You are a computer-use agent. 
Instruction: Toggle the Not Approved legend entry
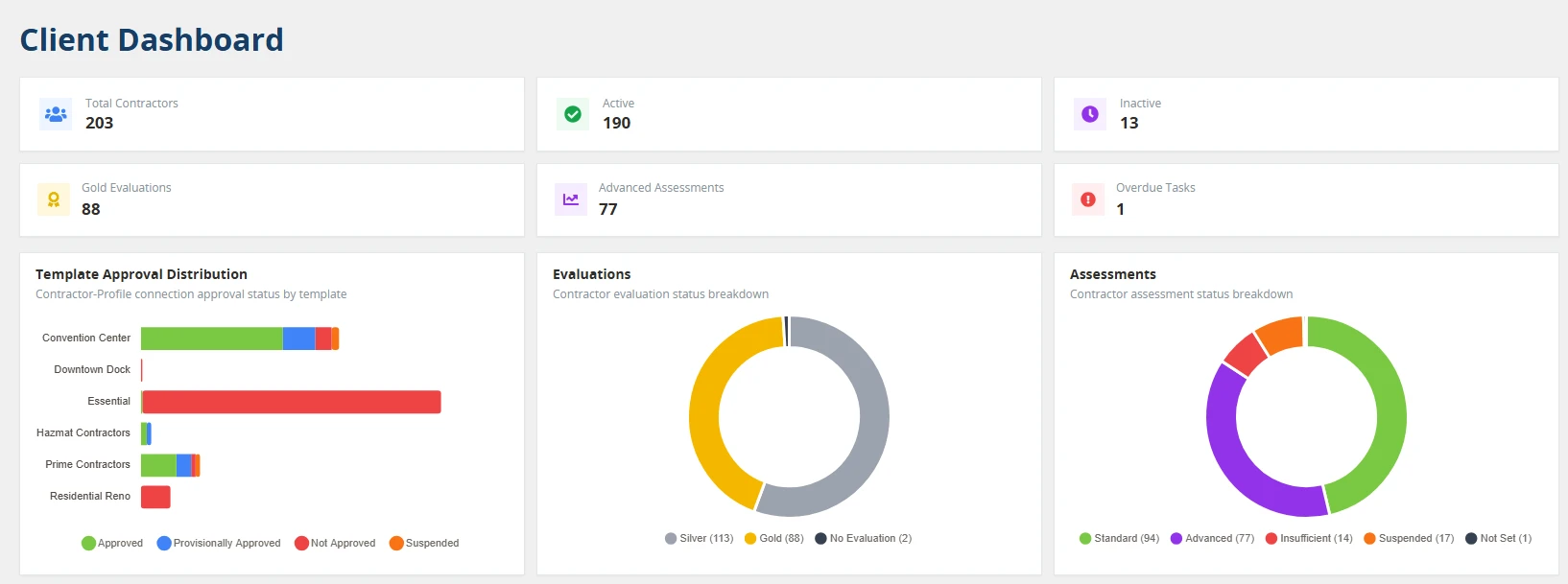click(x=335, y=543)
